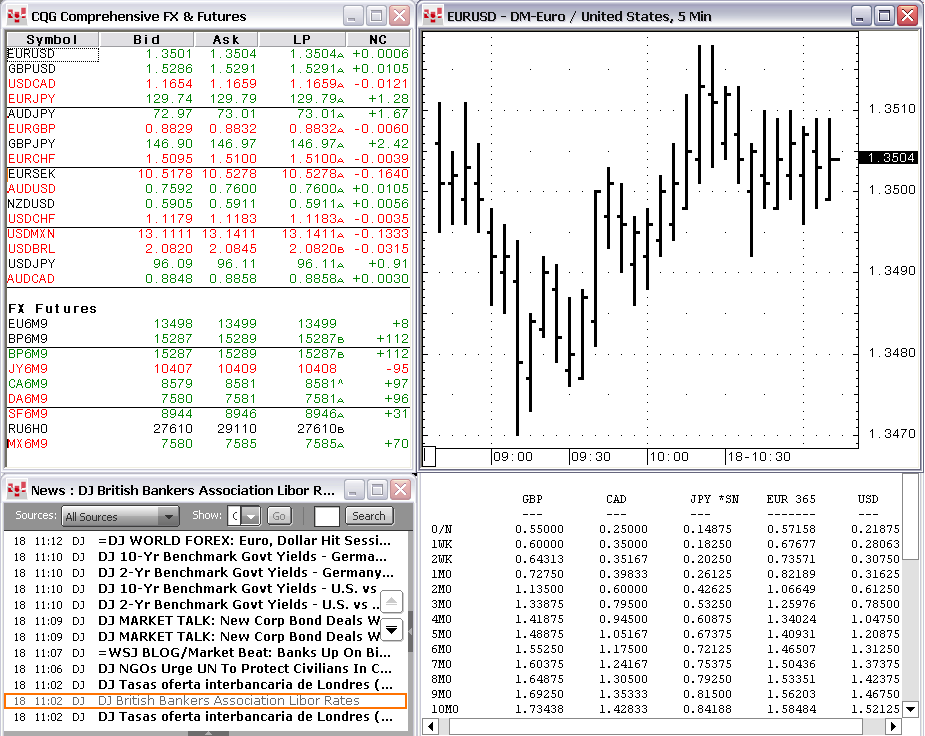Screen dimensions: 925x736
Task: Minimize the CQG Comprehensive FX & Futures window
Action: [354, 16]
